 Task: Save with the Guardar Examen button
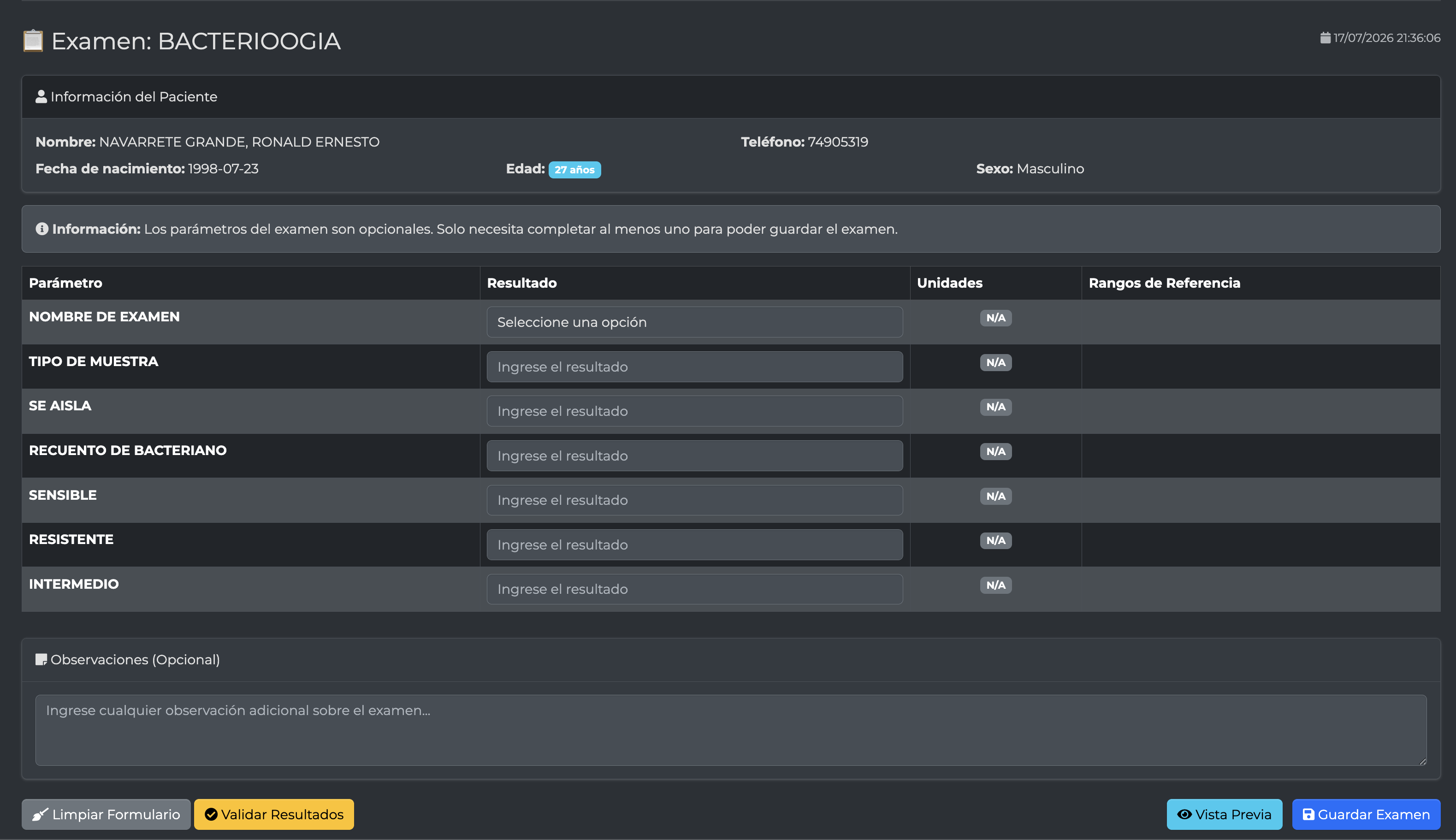click(x=1366, y=814)
